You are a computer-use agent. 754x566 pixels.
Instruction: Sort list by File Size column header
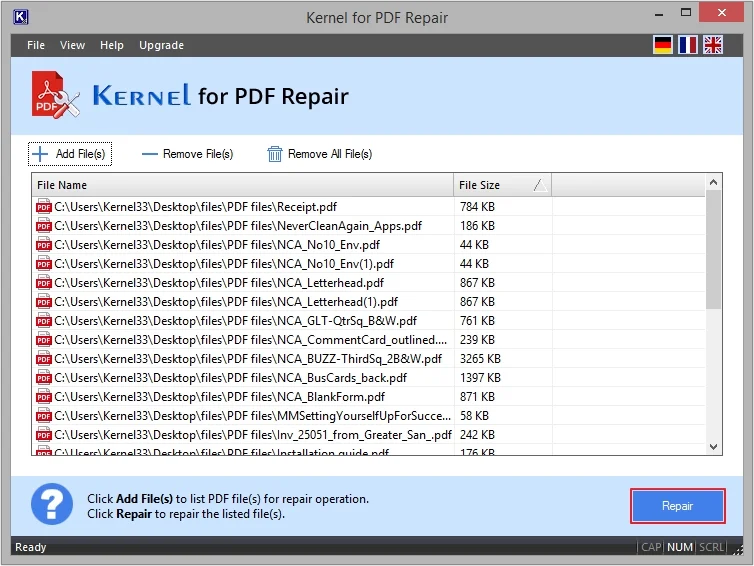503,185
